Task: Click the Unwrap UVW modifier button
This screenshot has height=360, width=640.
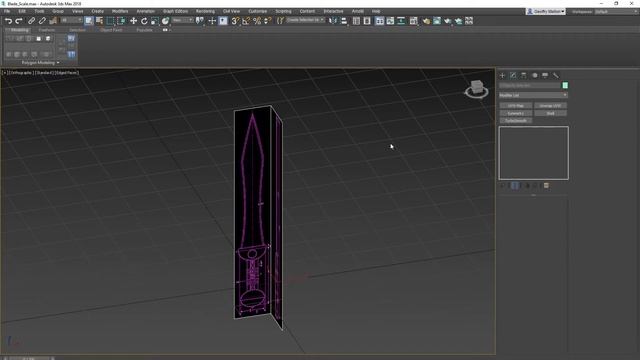Action: [550, 106]
